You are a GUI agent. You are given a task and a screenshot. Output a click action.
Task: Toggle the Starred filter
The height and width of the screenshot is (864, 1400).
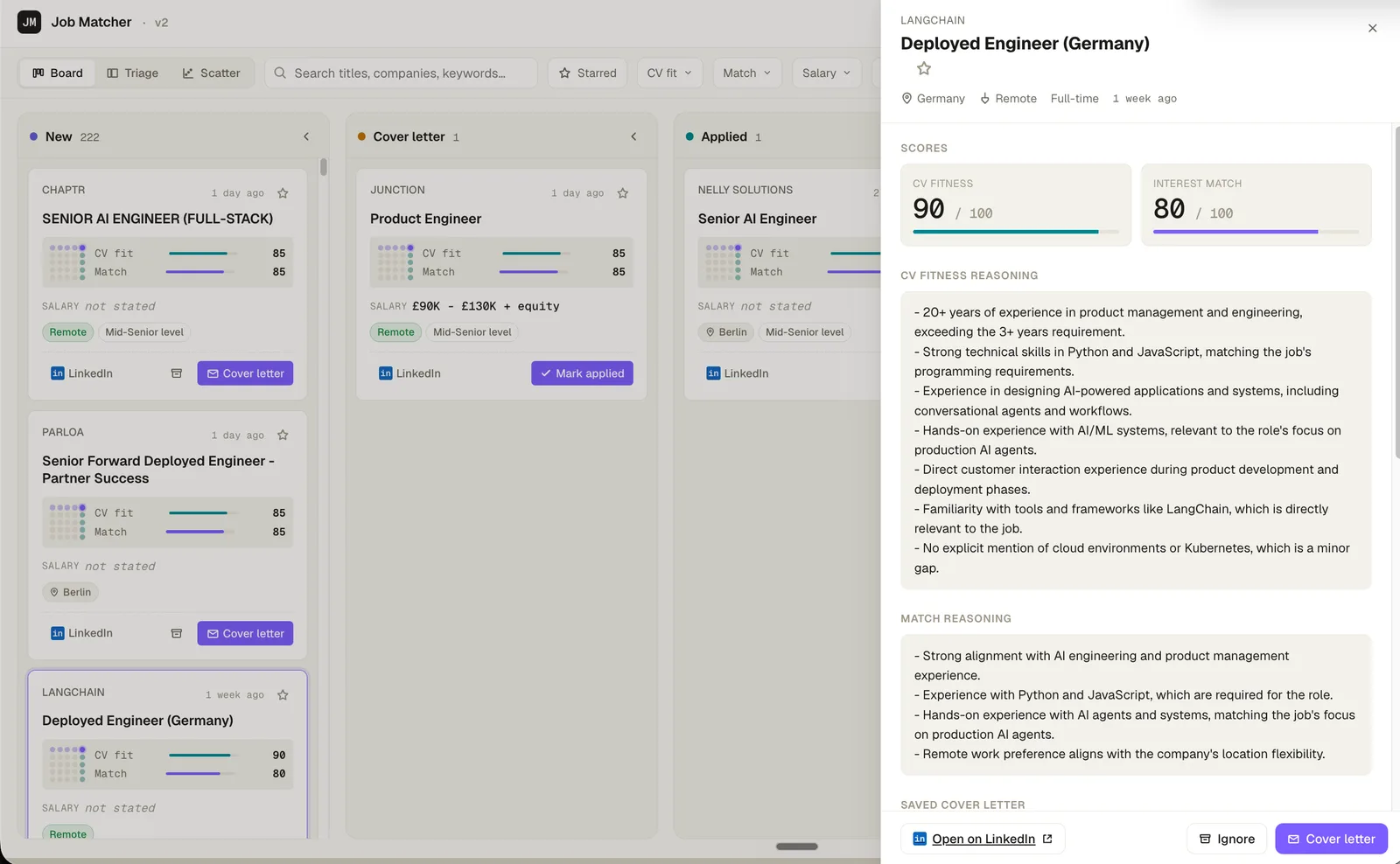click(588, 73)
